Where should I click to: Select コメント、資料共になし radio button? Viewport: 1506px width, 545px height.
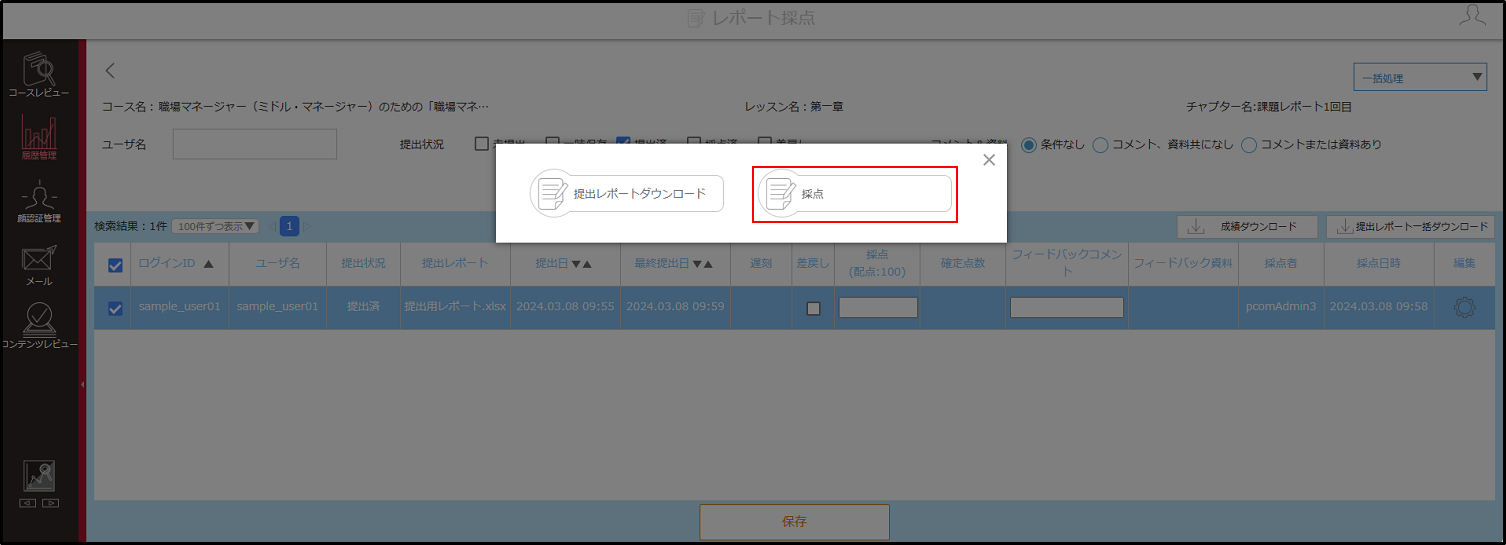coord(1100,145)
